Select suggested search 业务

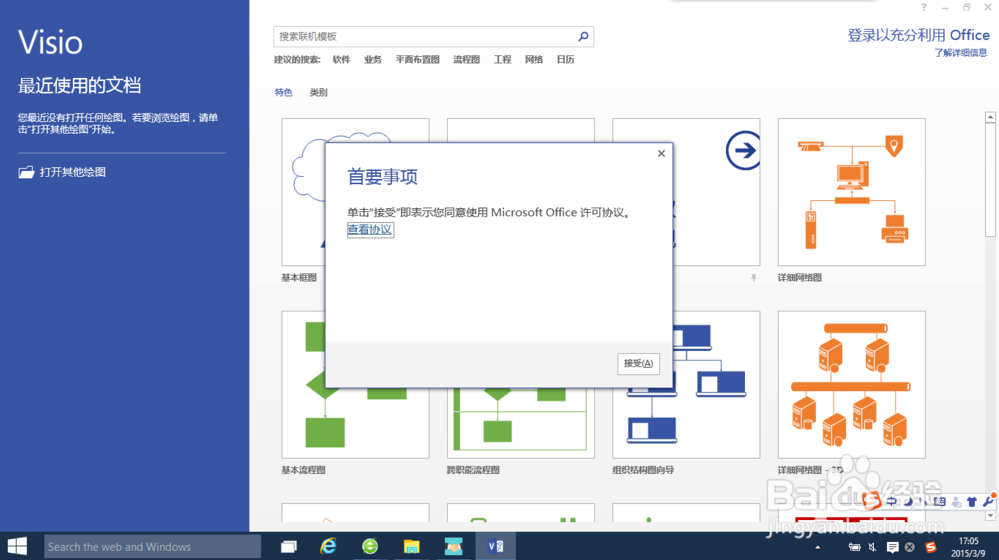coord(373,59)
